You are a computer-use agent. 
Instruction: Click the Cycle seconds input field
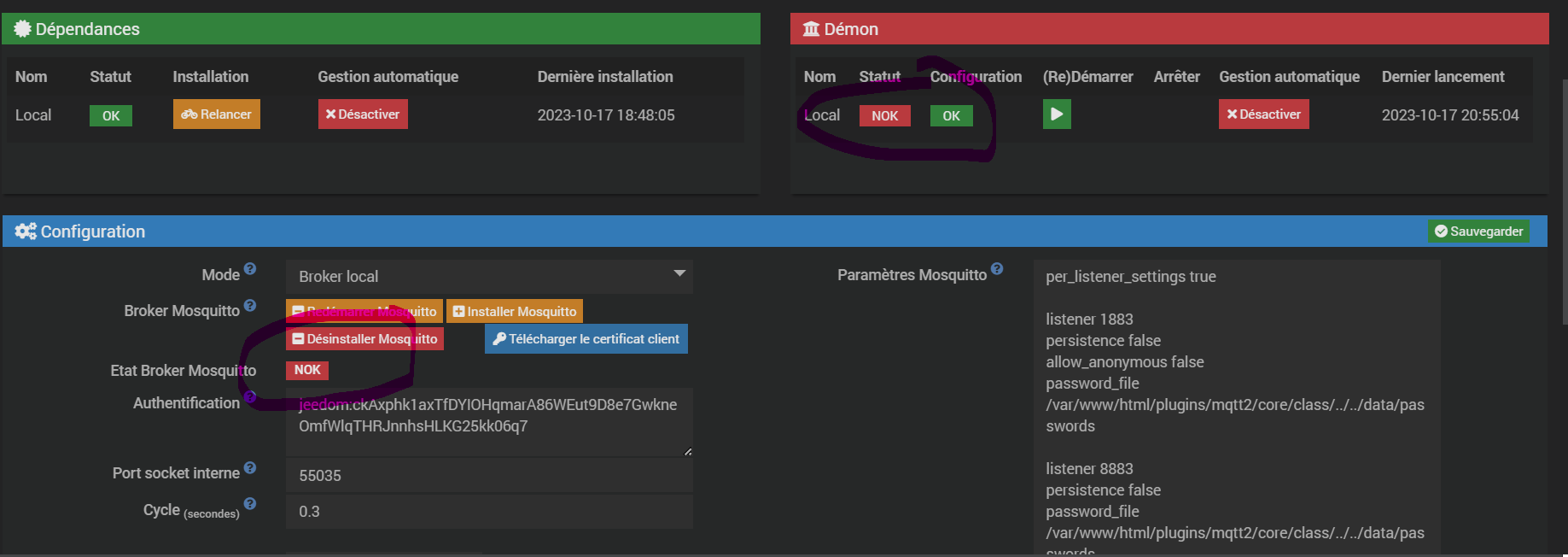(x=488, y=512)
